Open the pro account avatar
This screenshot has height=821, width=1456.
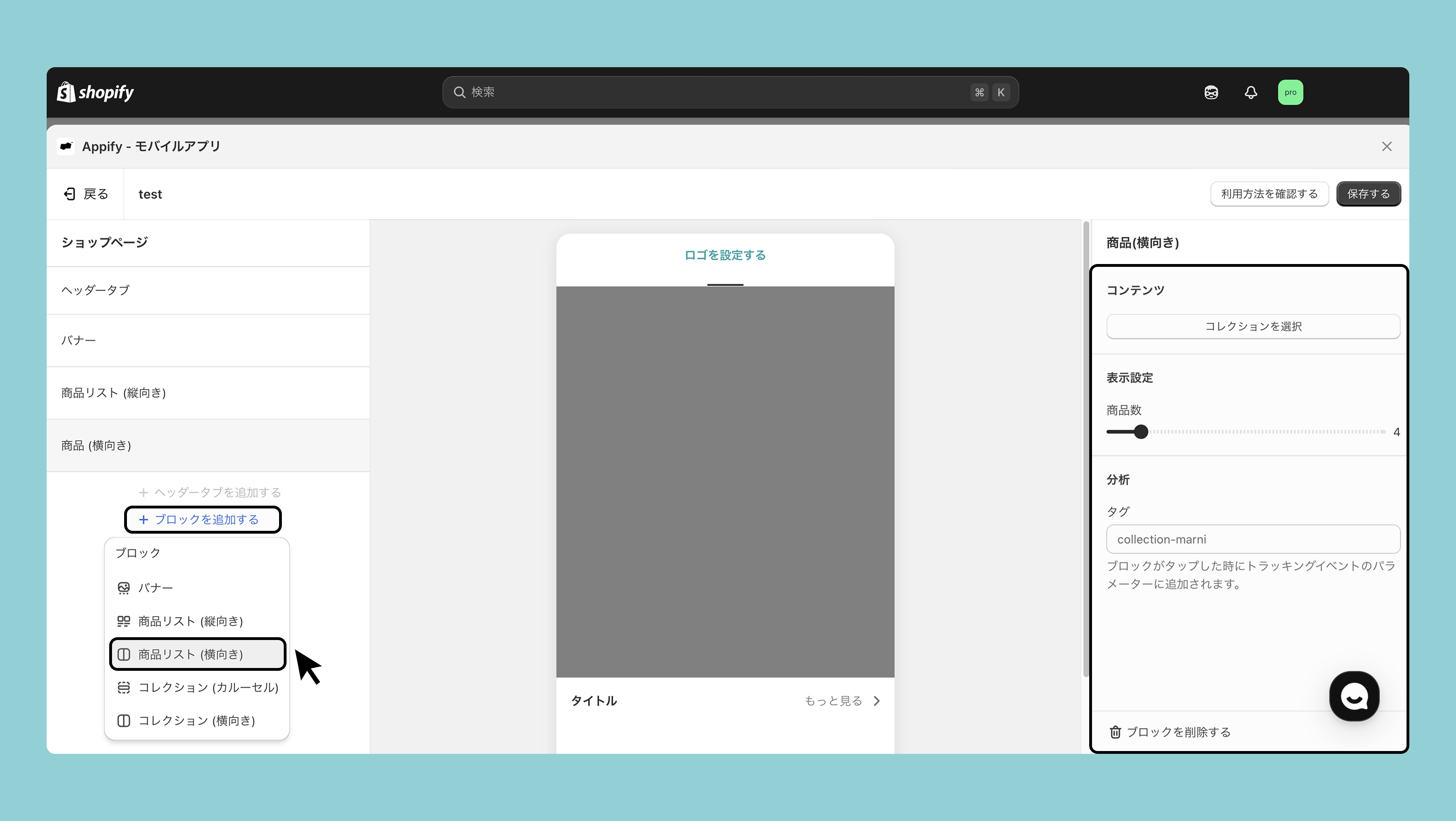point(1290,92)
